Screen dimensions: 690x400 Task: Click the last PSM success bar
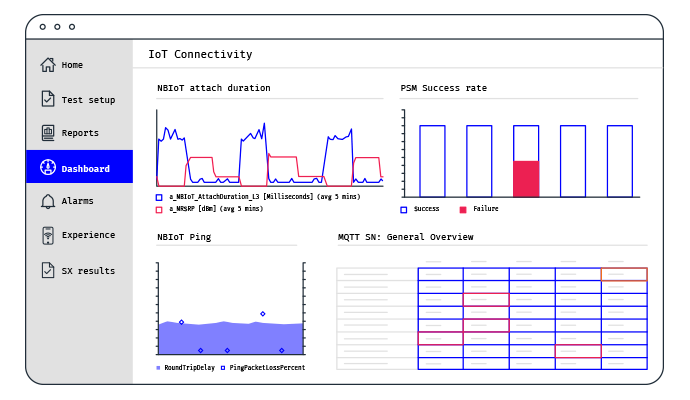(620, 161)
